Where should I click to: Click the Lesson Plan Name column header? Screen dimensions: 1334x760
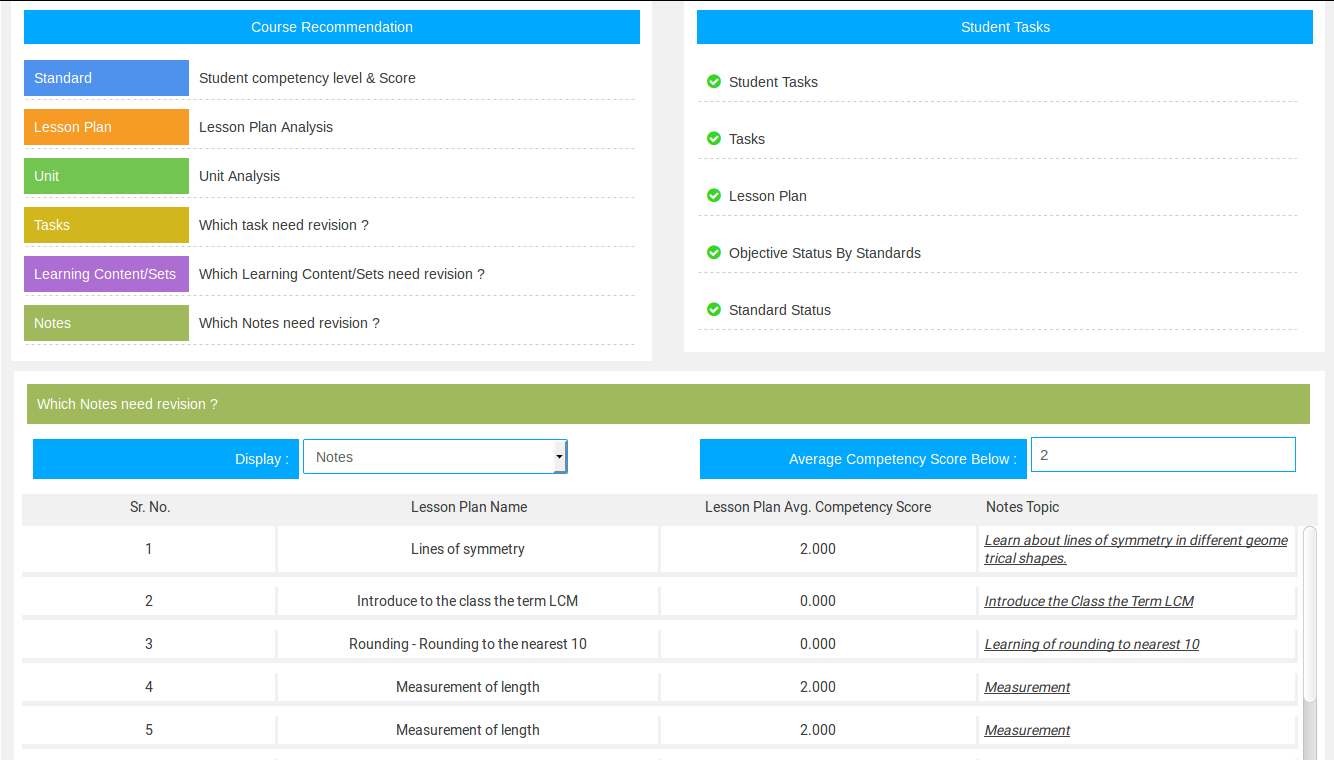[469, 507]
